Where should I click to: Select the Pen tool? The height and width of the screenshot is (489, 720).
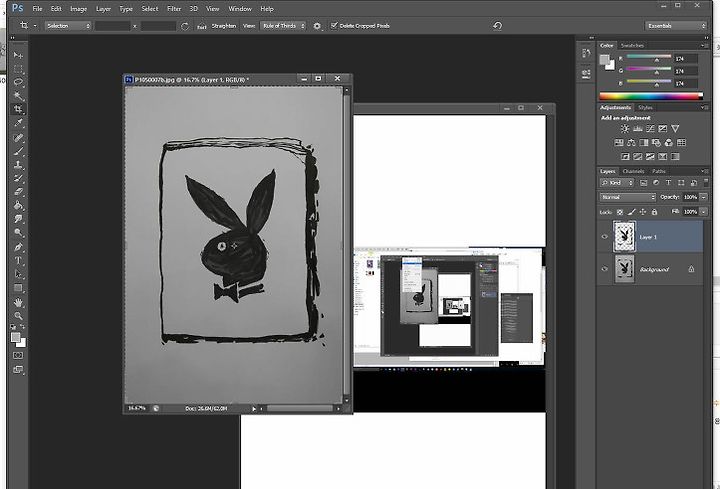click(18, 247)
